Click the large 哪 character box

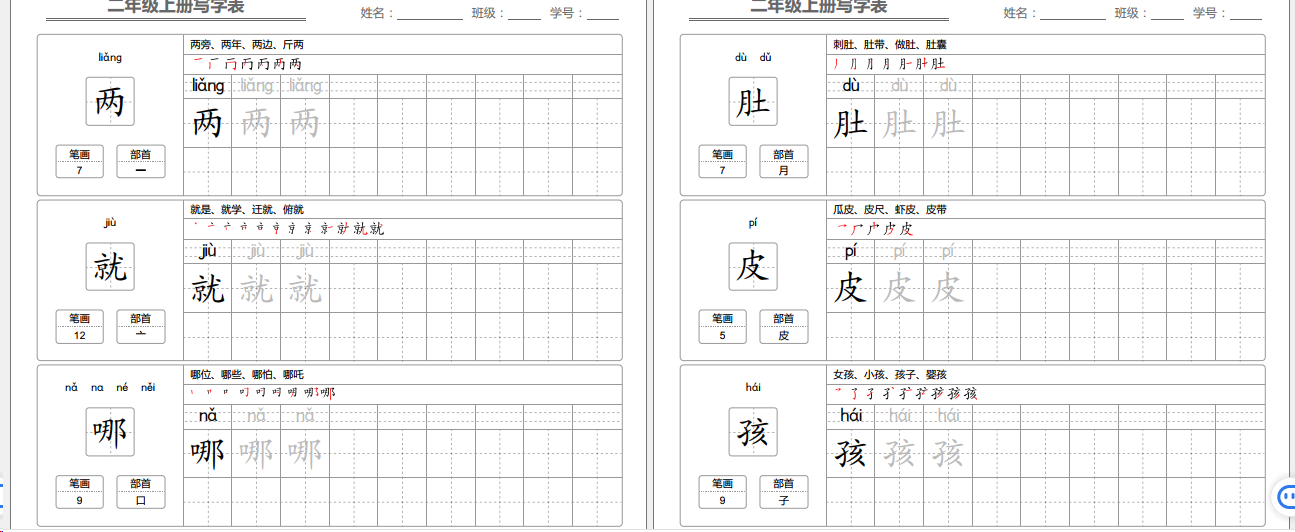110,432
